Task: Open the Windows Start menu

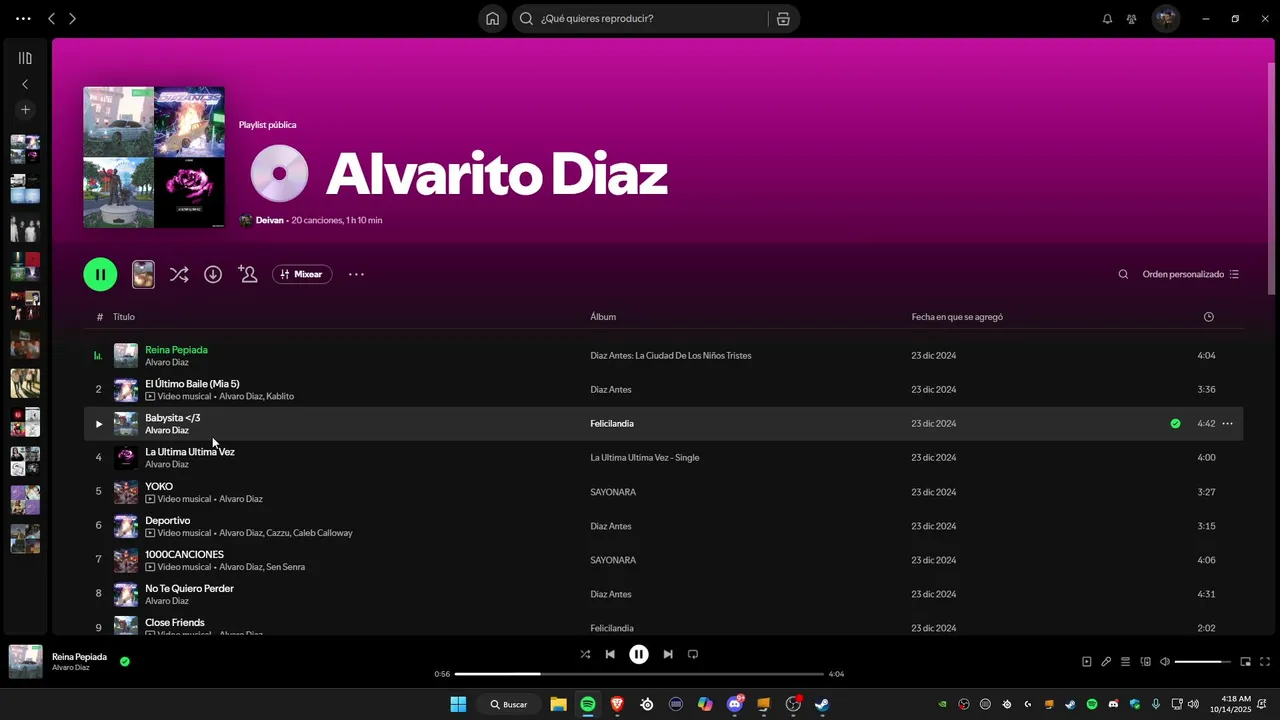Action: (x=458, y=704)
